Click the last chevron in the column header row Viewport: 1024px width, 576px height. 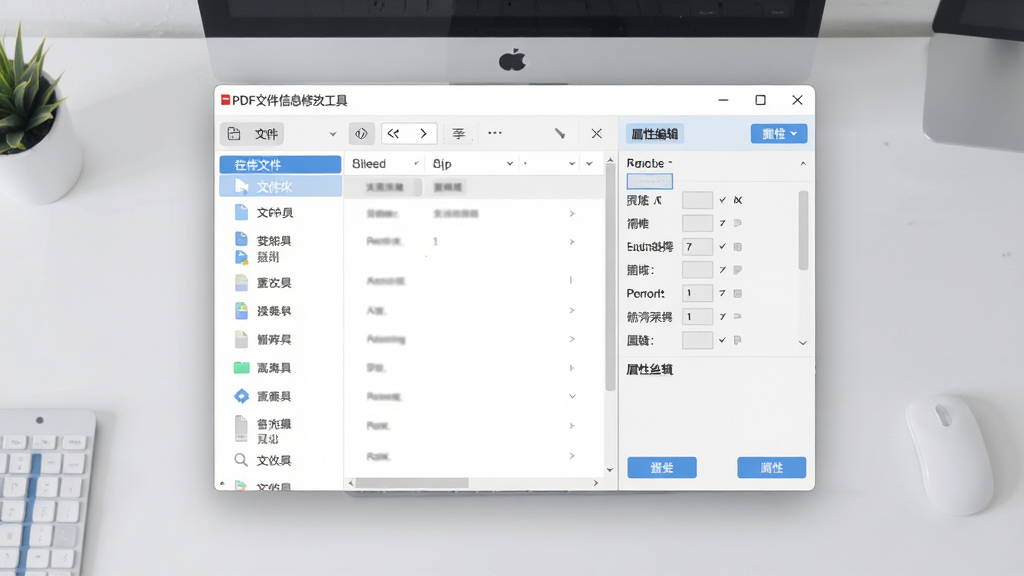[x=589, y=164]
